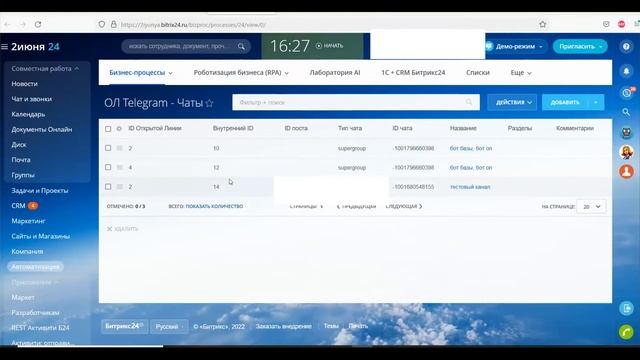Open the arrow next to the Добавить button
This screenshot has width=640, height=360.
596,102
